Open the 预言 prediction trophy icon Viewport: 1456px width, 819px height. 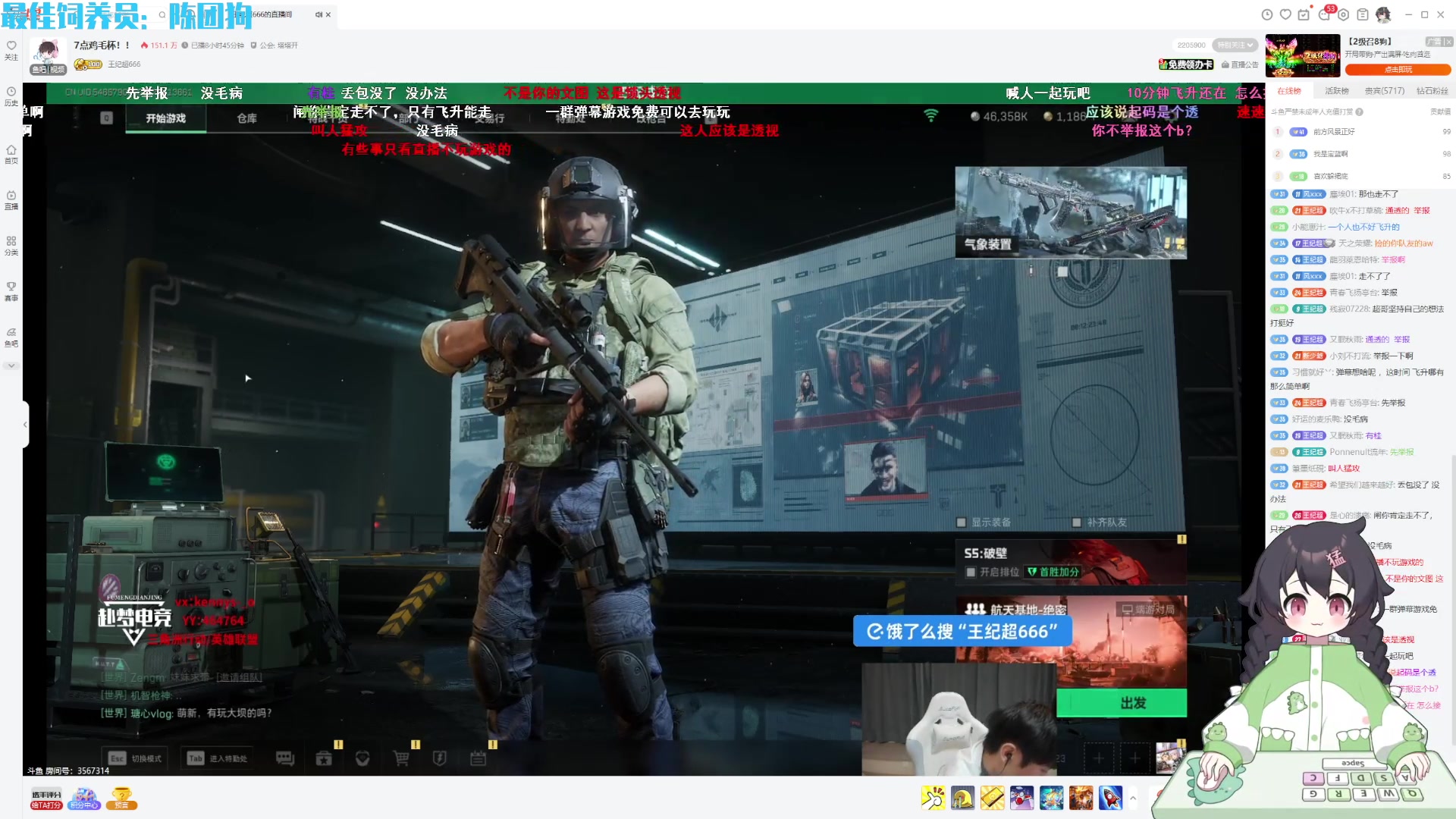(121, 799)
